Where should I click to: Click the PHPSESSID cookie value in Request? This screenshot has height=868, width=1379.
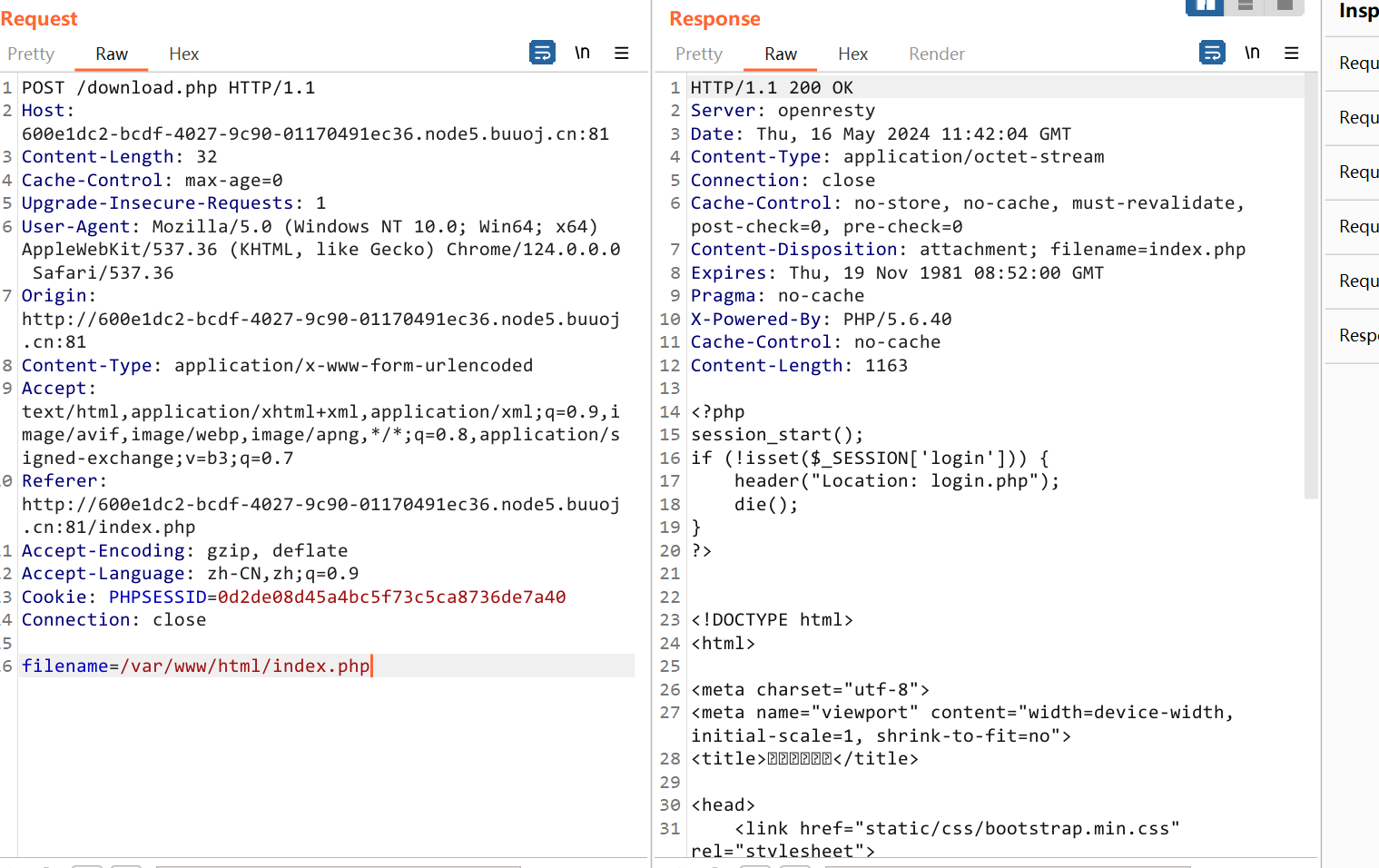click(392, 597)
